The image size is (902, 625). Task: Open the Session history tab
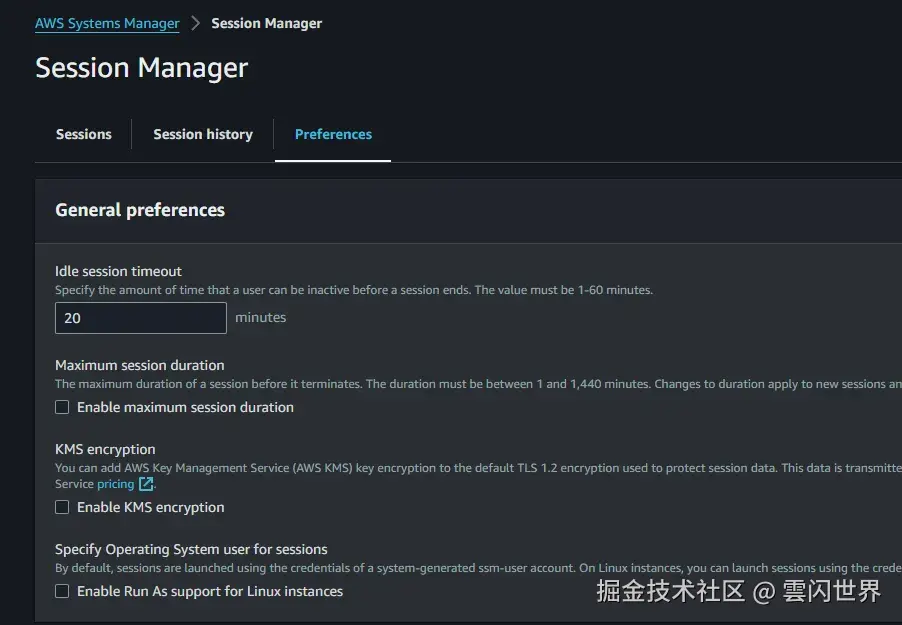[x=202, y=134]
